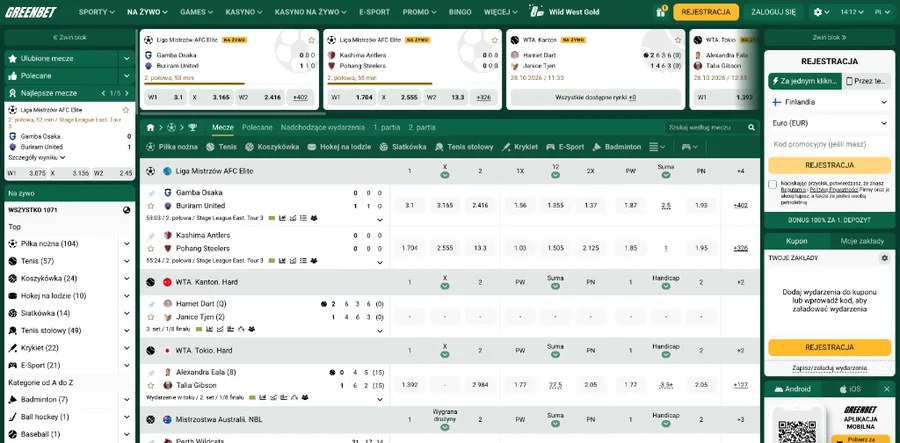Viewport: 900px width, 443px height.
Task: Favorite the Gamba Osaka top card star
Action: click(311, 40)
